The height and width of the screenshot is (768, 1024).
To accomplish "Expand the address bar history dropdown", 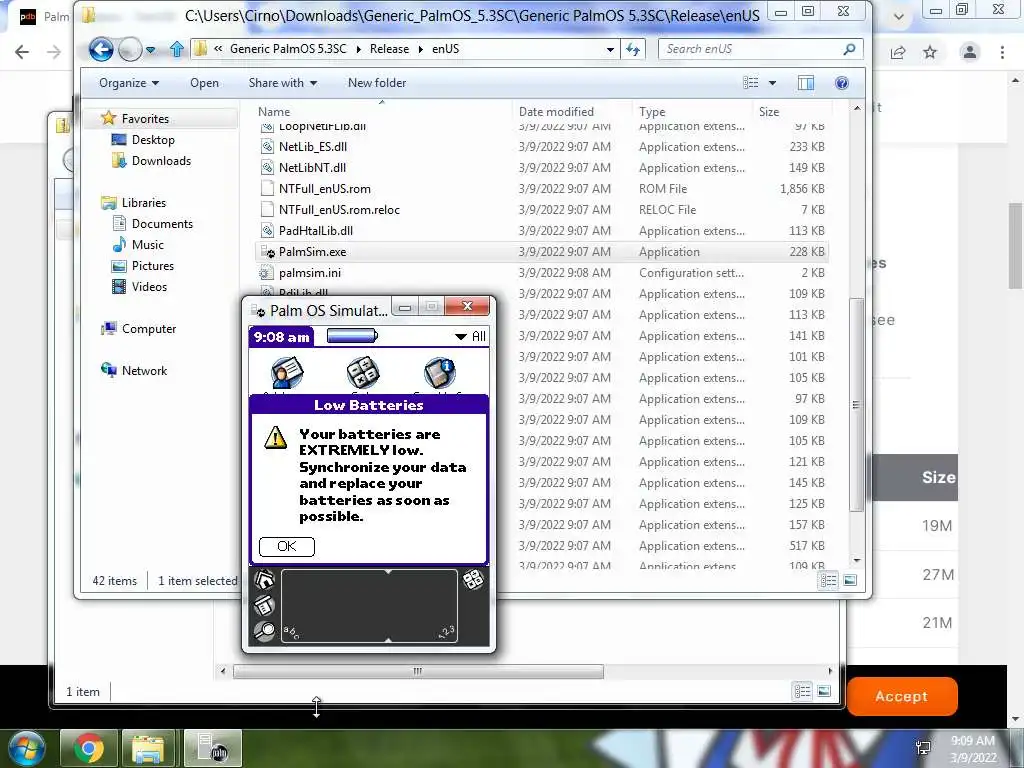I will point(610,50).
